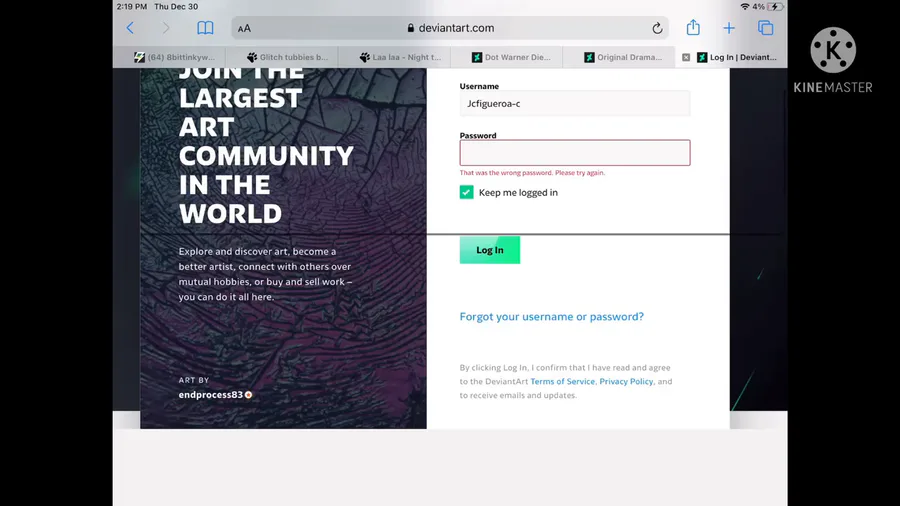
Task: Add a new tab with the plus icon
Action: [x=728, y=28]
